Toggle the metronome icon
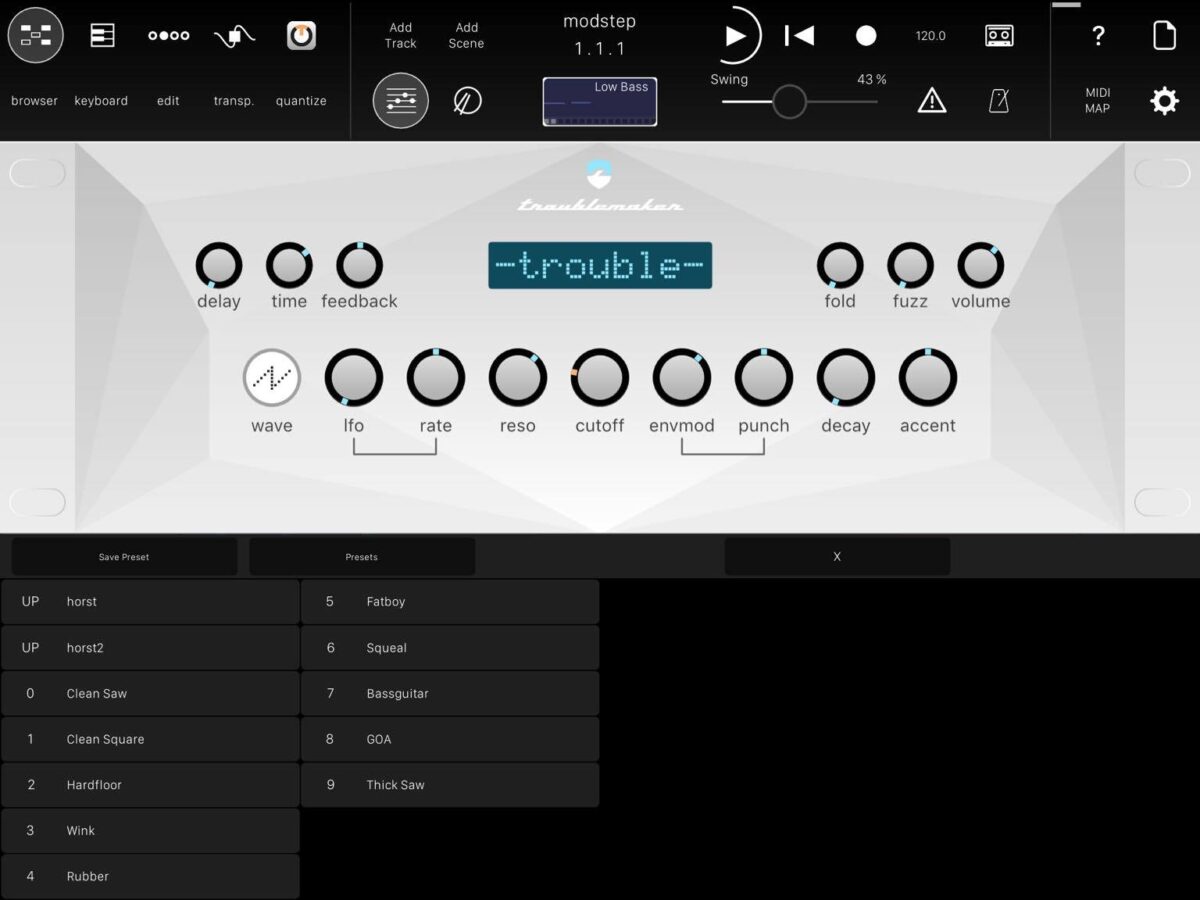The width and height of the screenshot is (1200, 900). coord(998,101)
